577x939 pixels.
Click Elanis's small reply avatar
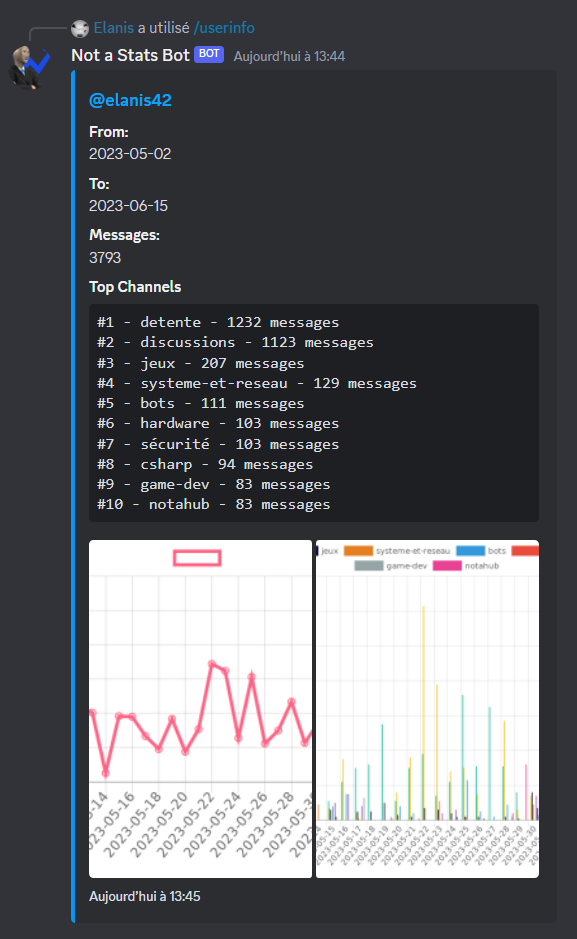click(x=80, y=28)
